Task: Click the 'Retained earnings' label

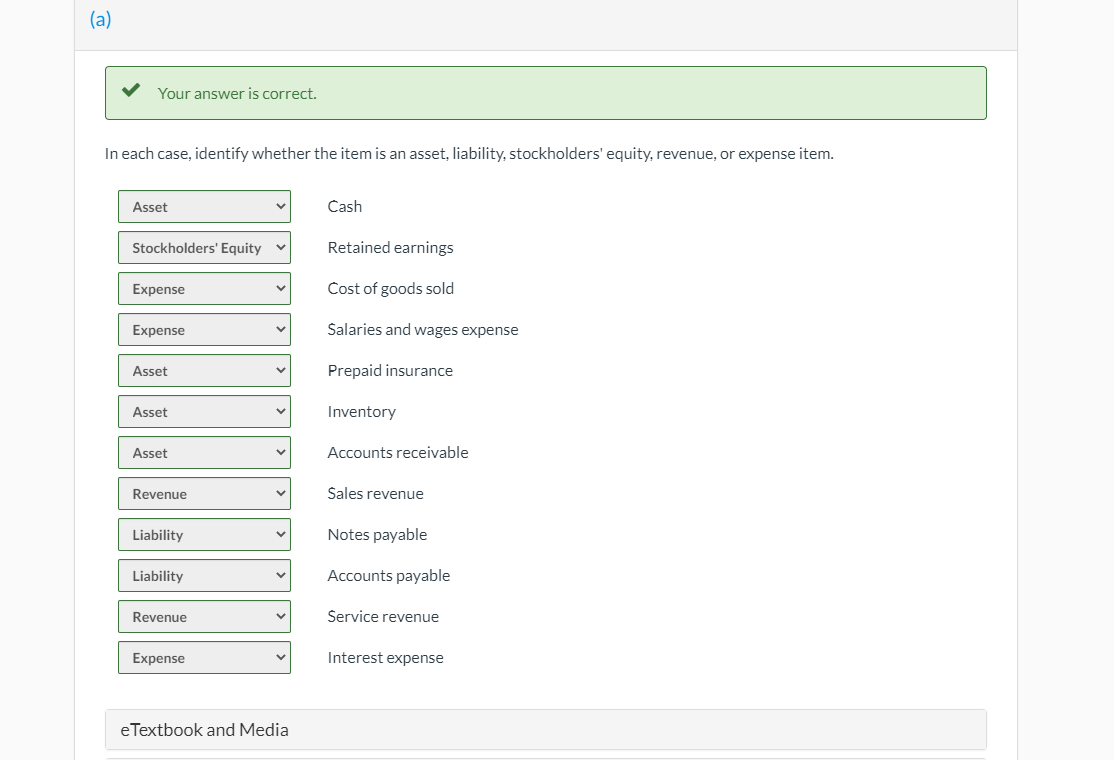Action: coord(390,248)
